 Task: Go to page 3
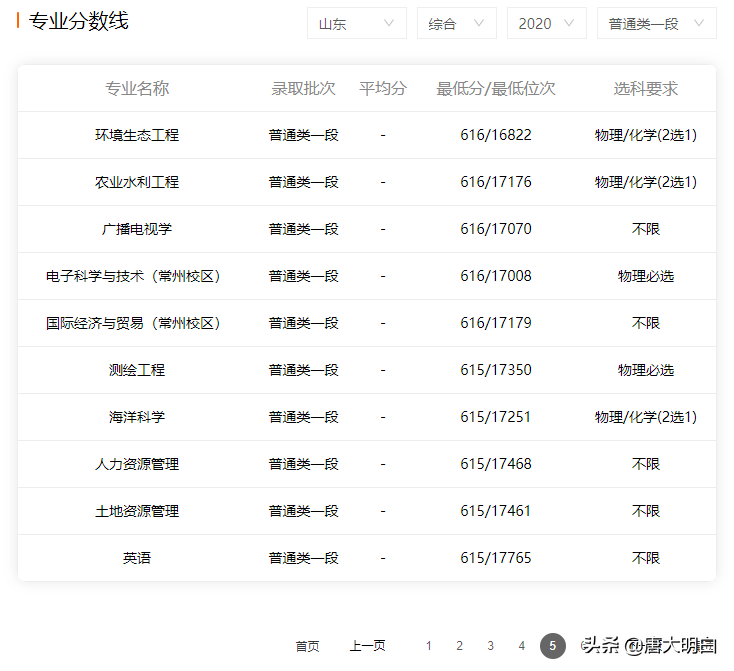point(490,646)
